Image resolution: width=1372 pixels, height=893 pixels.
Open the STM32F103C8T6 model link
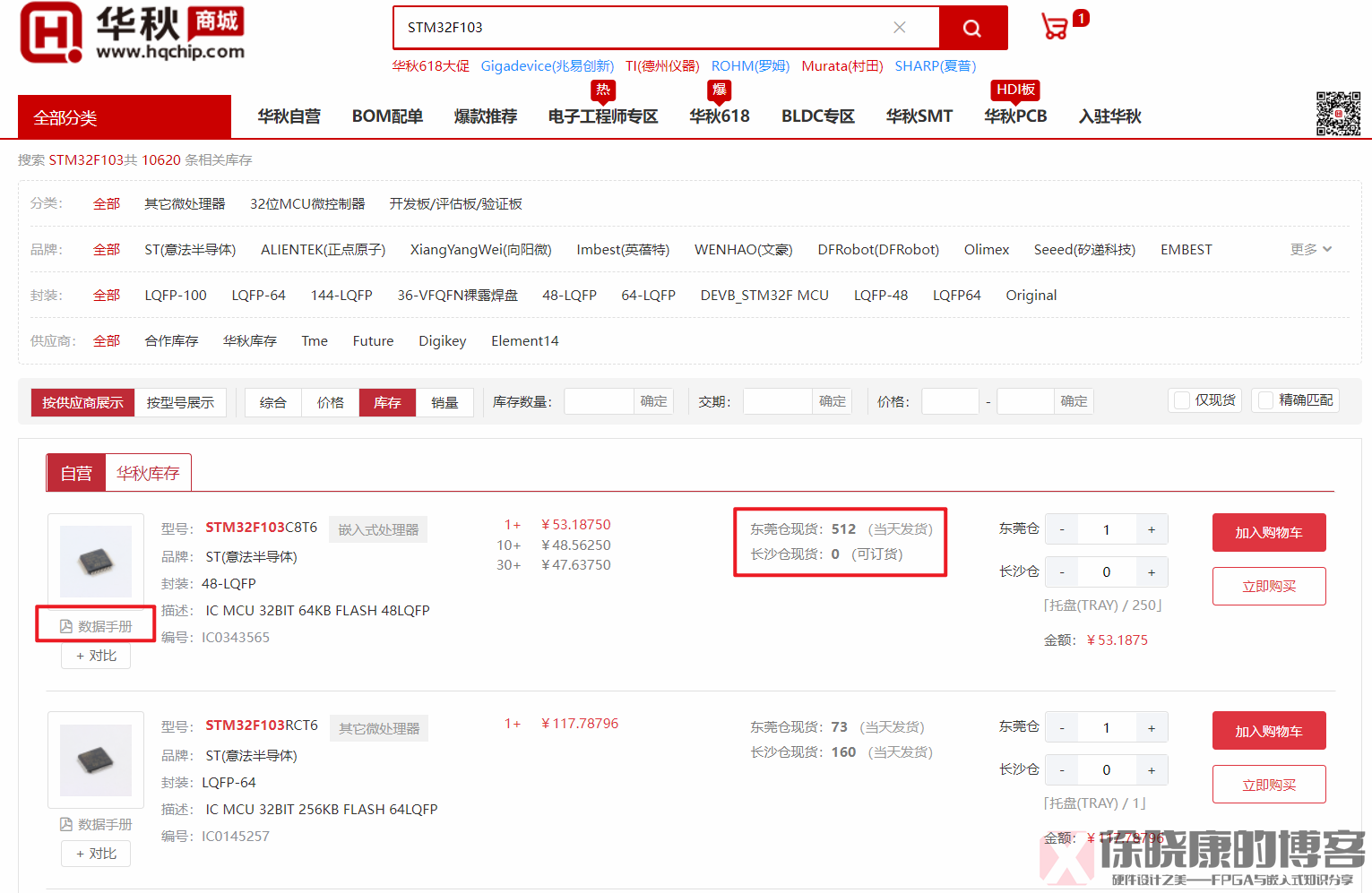point(262,528)
